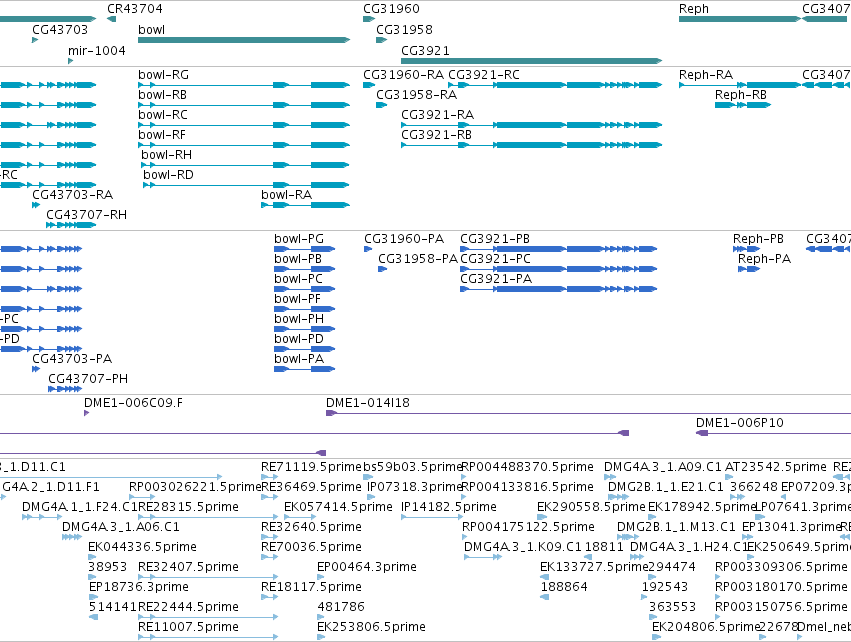Select the CG31960-PA protein

point(368,249)
